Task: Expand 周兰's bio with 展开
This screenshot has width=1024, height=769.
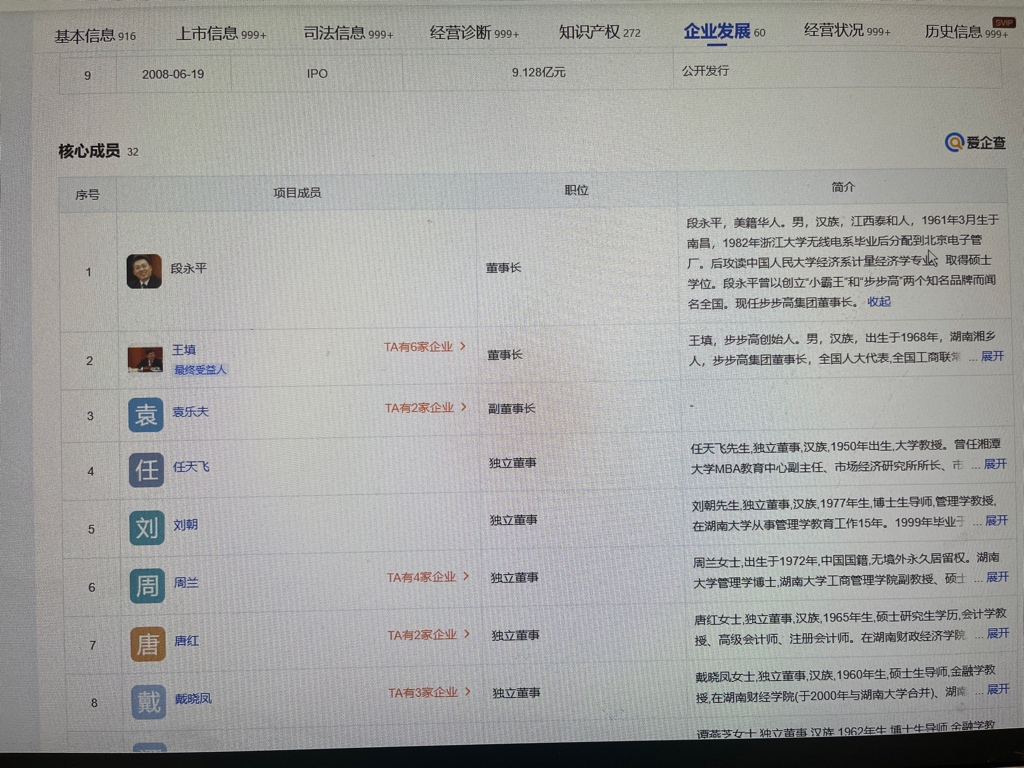Action: 997,577
